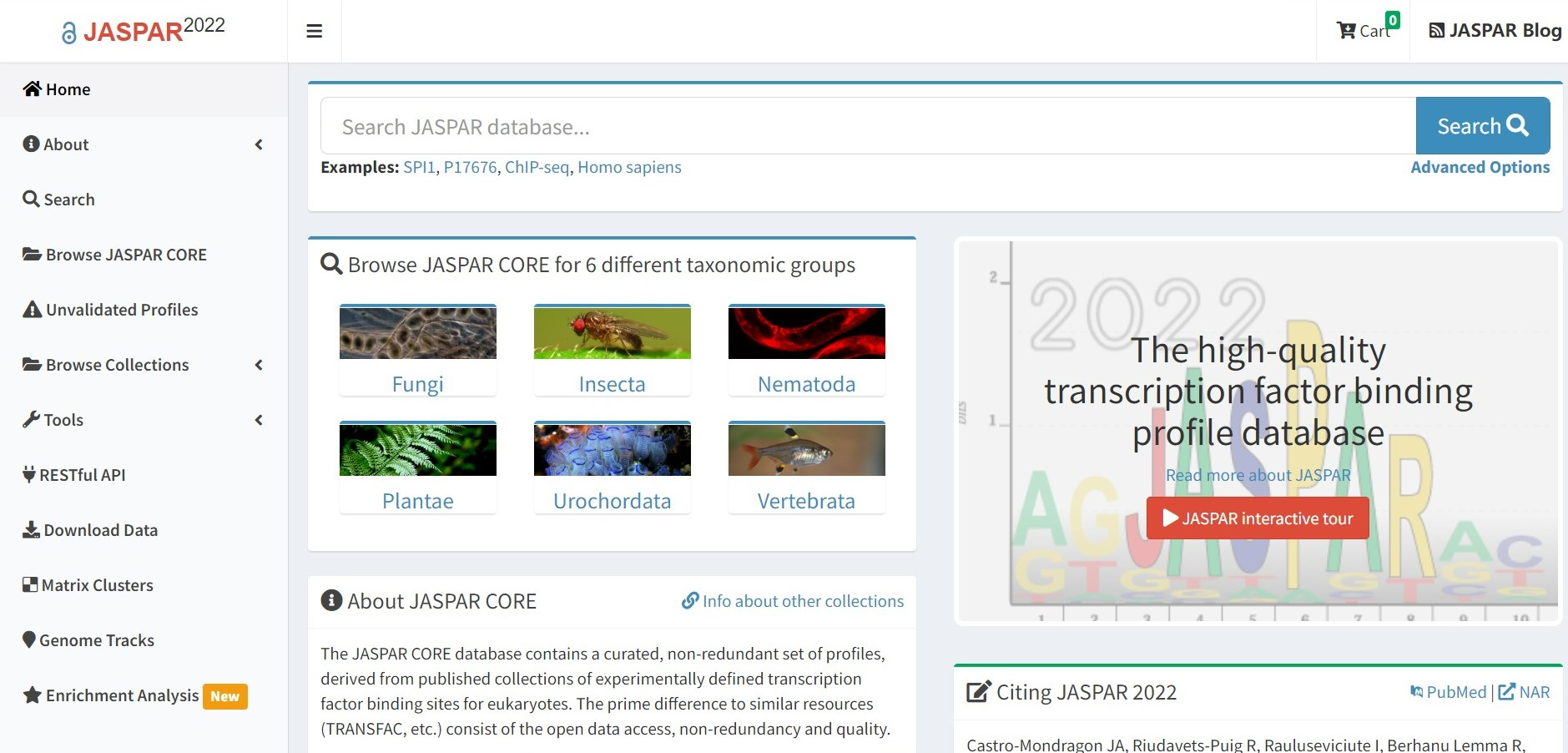Open the Nematoda red worm thumbnail

pyautogui.click(x=807, y=332)
